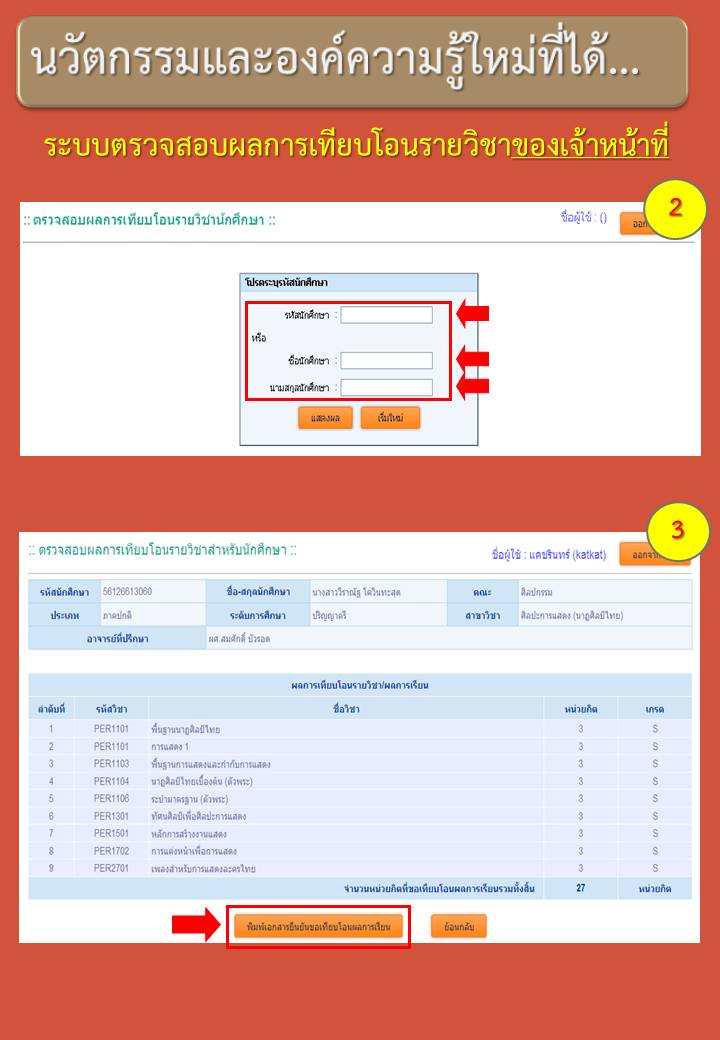Click the หน่วยกิต column header
720x1040 pixels.
click(x=581, y=709)
